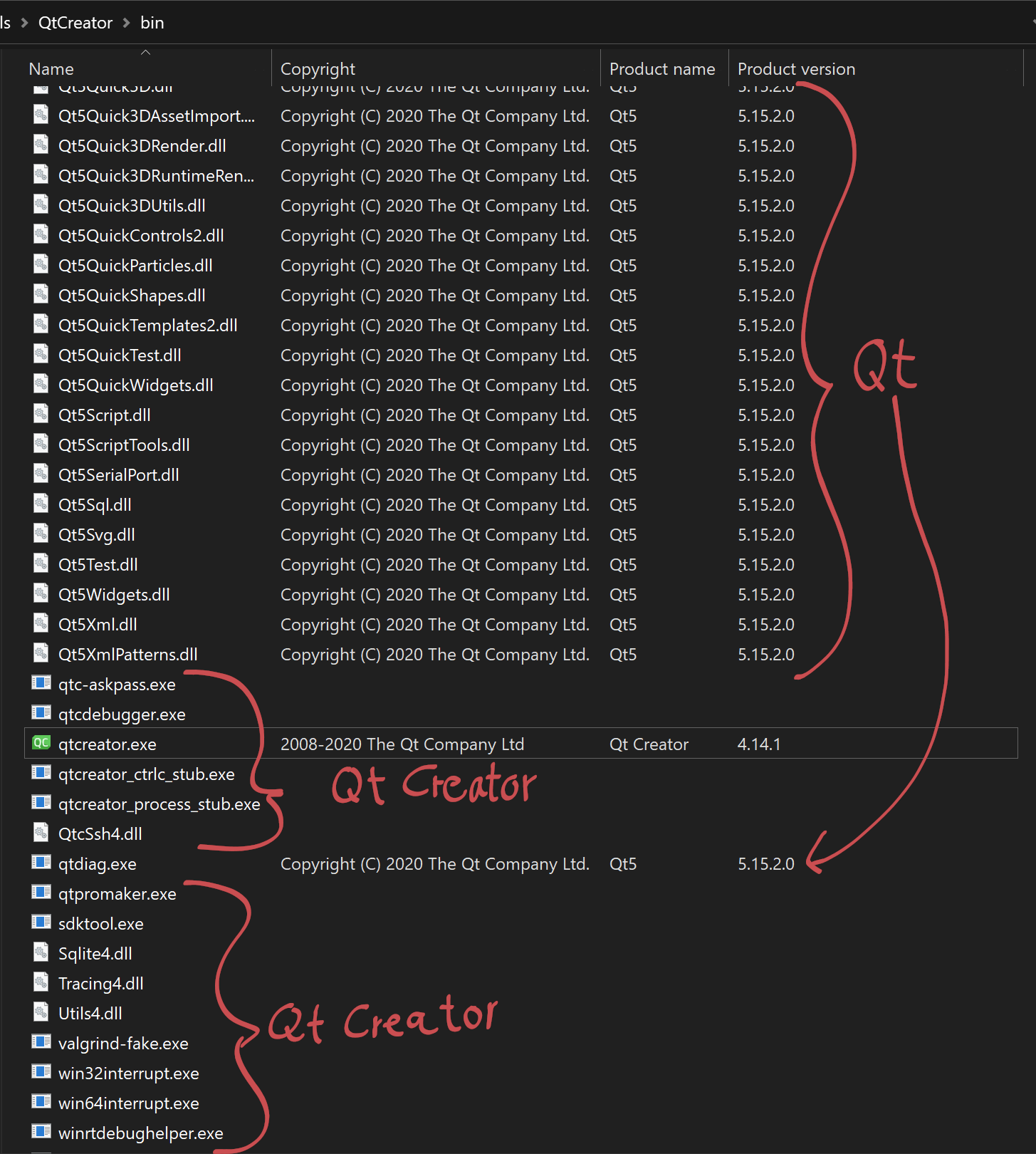This screenshot has width=1036, height=1154.
Task: Click the qtcreator.exe green QC icon
Action: 41,743
